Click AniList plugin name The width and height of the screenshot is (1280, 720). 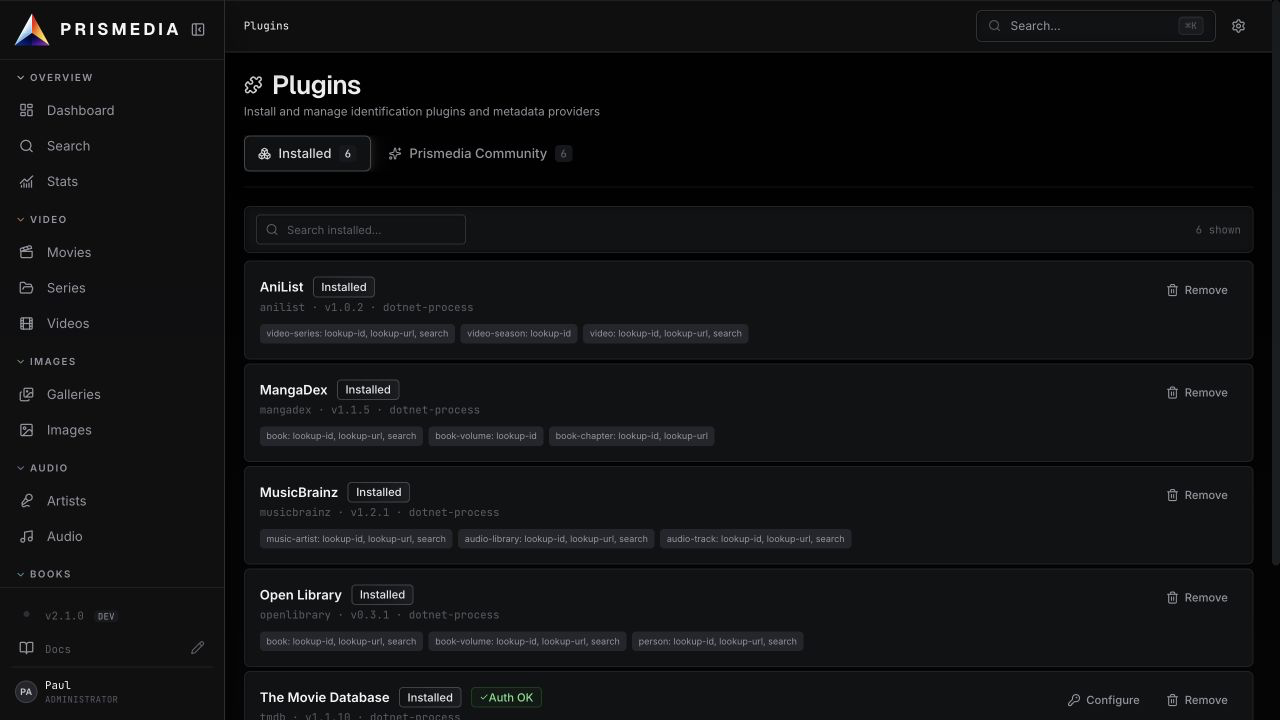point(281,287)
